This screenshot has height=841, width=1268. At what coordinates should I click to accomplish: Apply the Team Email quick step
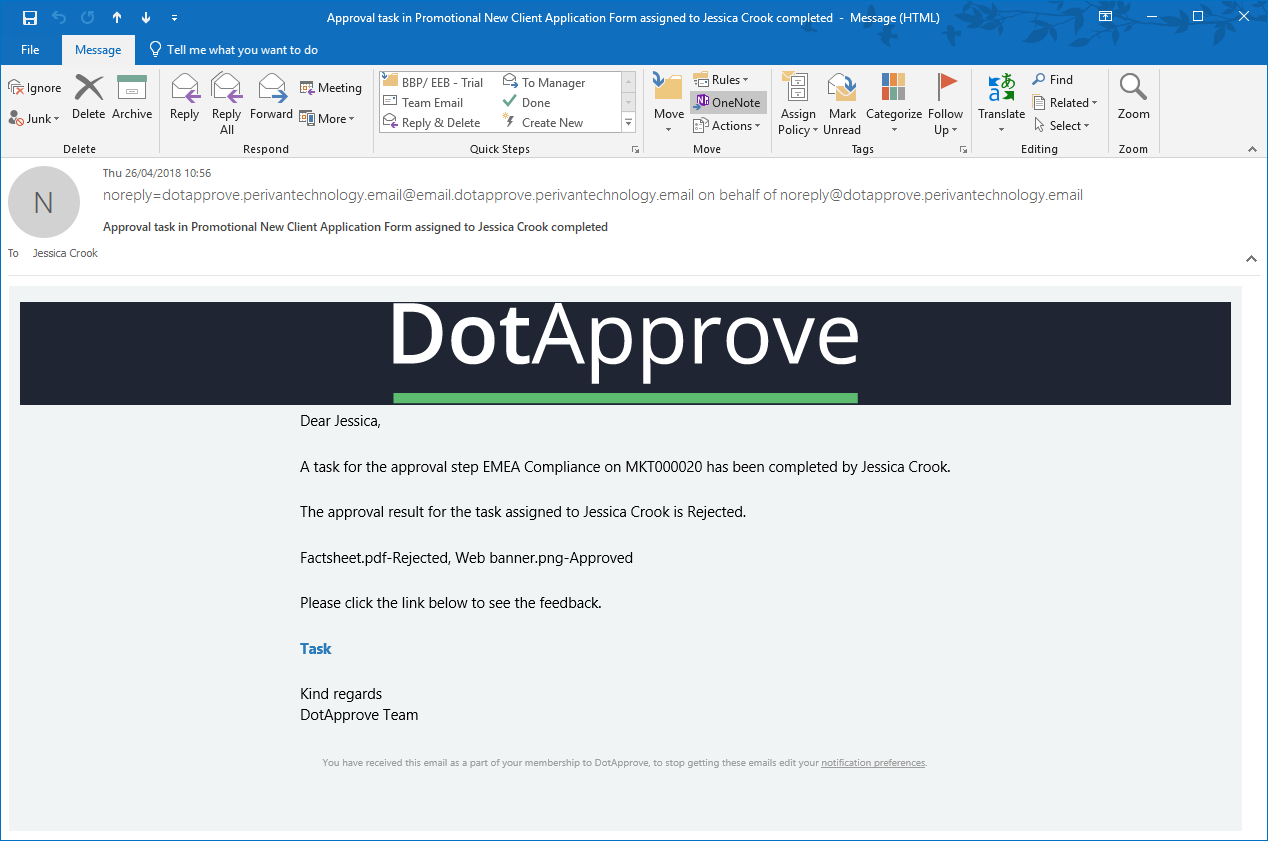coord(424,102)
